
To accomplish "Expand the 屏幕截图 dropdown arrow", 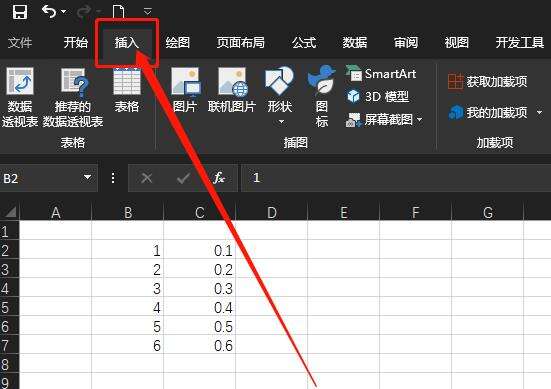I will tap(420, 120).
